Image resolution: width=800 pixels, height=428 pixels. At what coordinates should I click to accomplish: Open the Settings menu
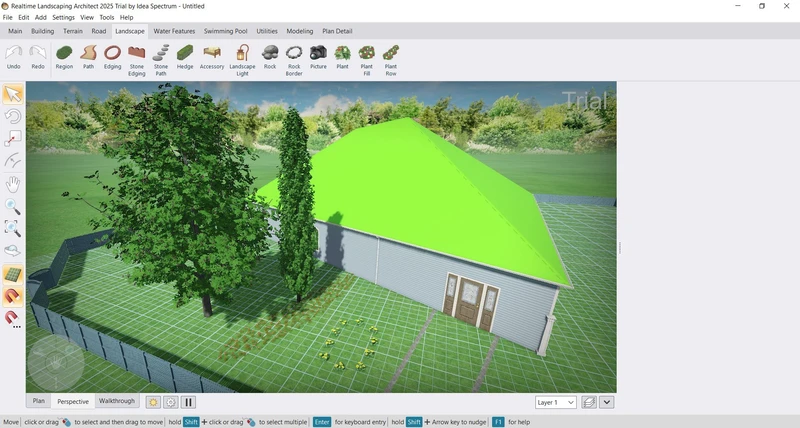pos(63,17)
